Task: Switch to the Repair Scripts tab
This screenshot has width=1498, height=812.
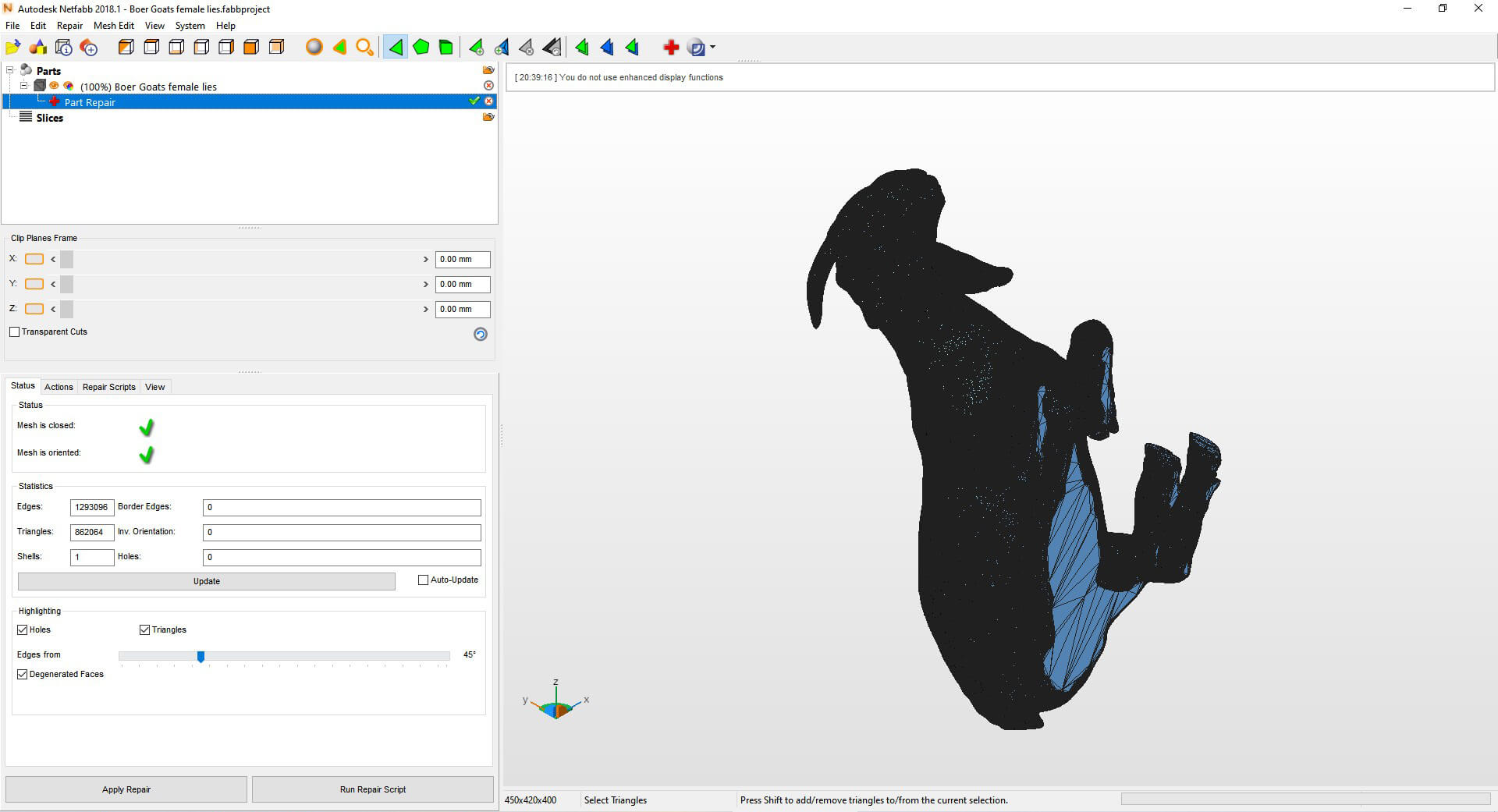Action: pos(108,387)
